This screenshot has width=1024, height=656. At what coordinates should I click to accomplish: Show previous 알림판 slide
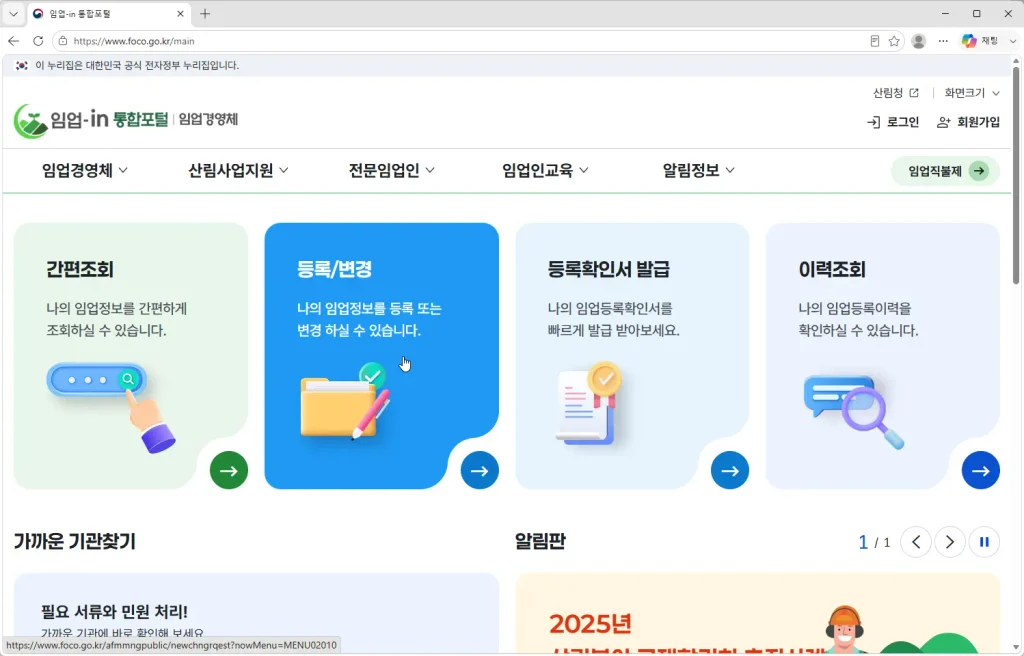[916, 542]
